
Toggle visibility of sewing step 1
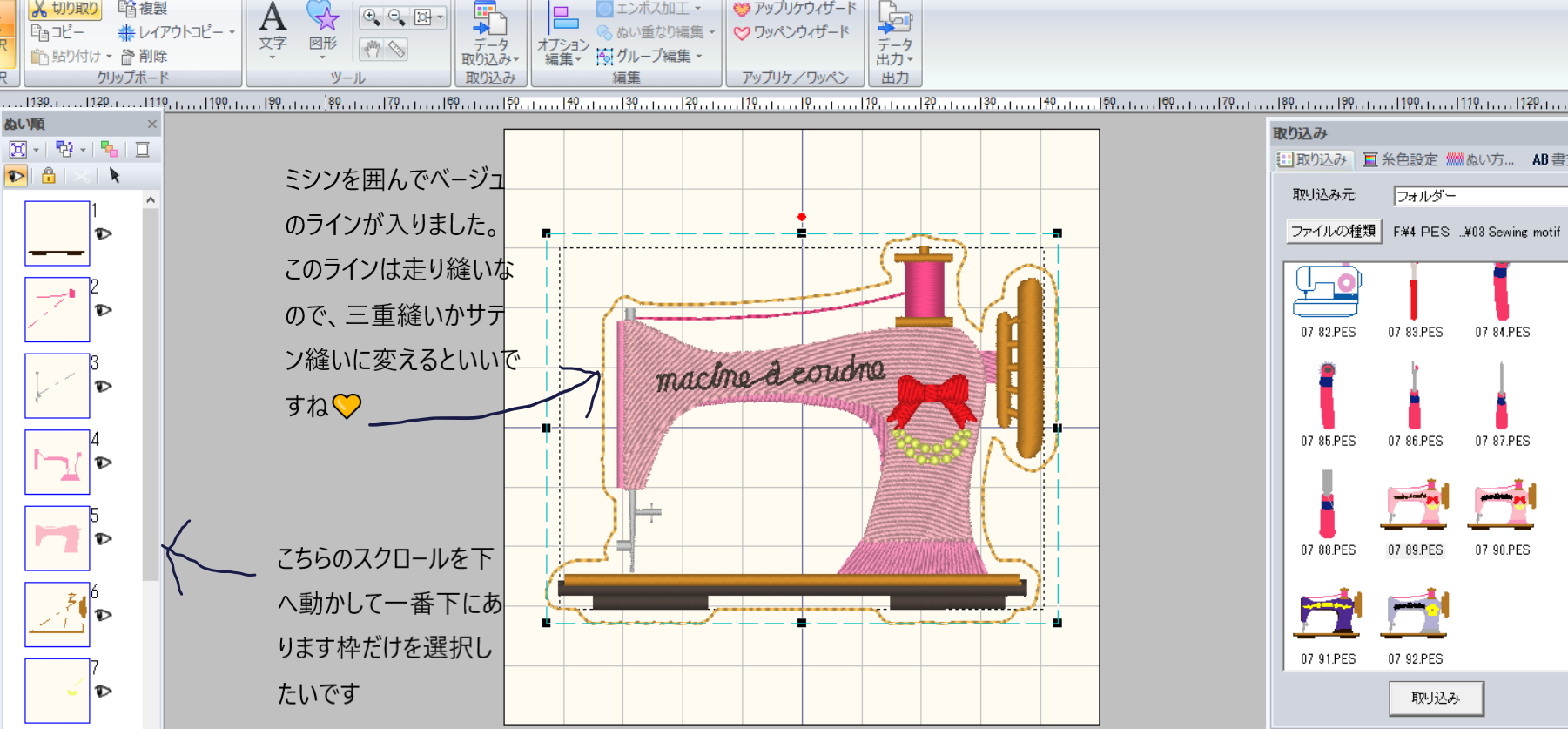point(103,234)
